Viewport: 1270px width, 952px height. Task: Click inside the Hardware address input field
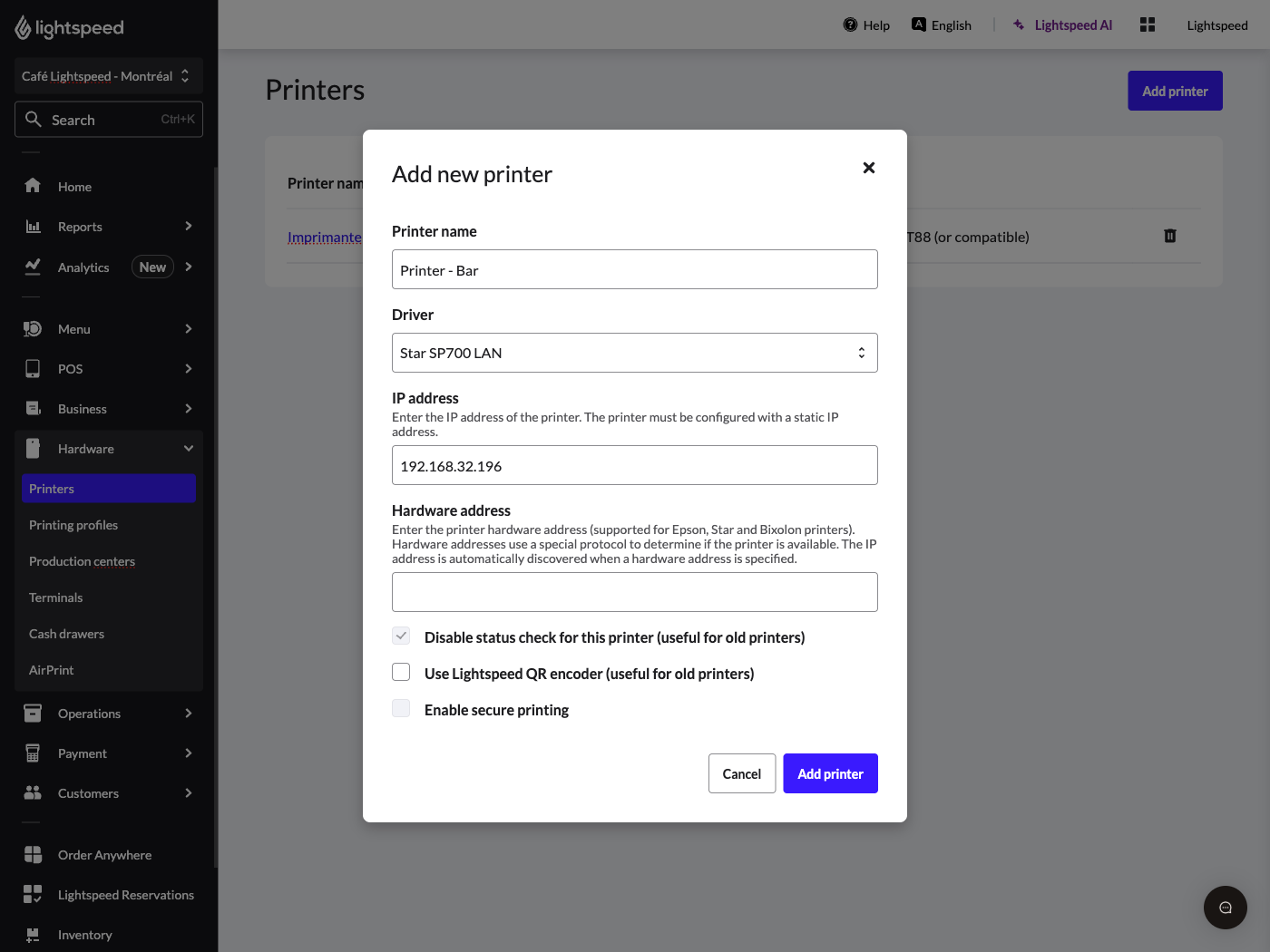(x=634, y=592)
